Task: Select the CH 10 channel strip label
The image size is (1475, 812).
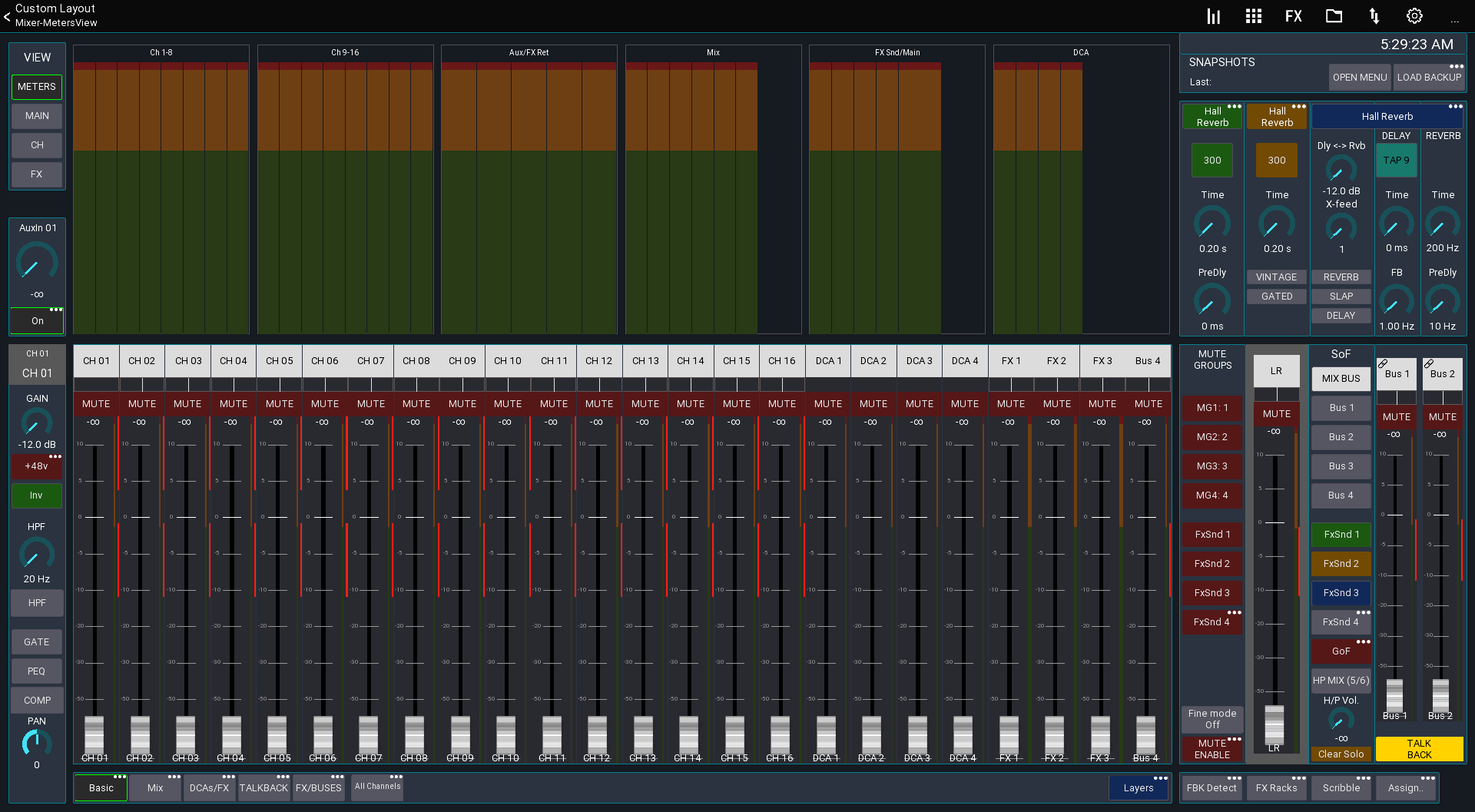Action: coord(507,360)
